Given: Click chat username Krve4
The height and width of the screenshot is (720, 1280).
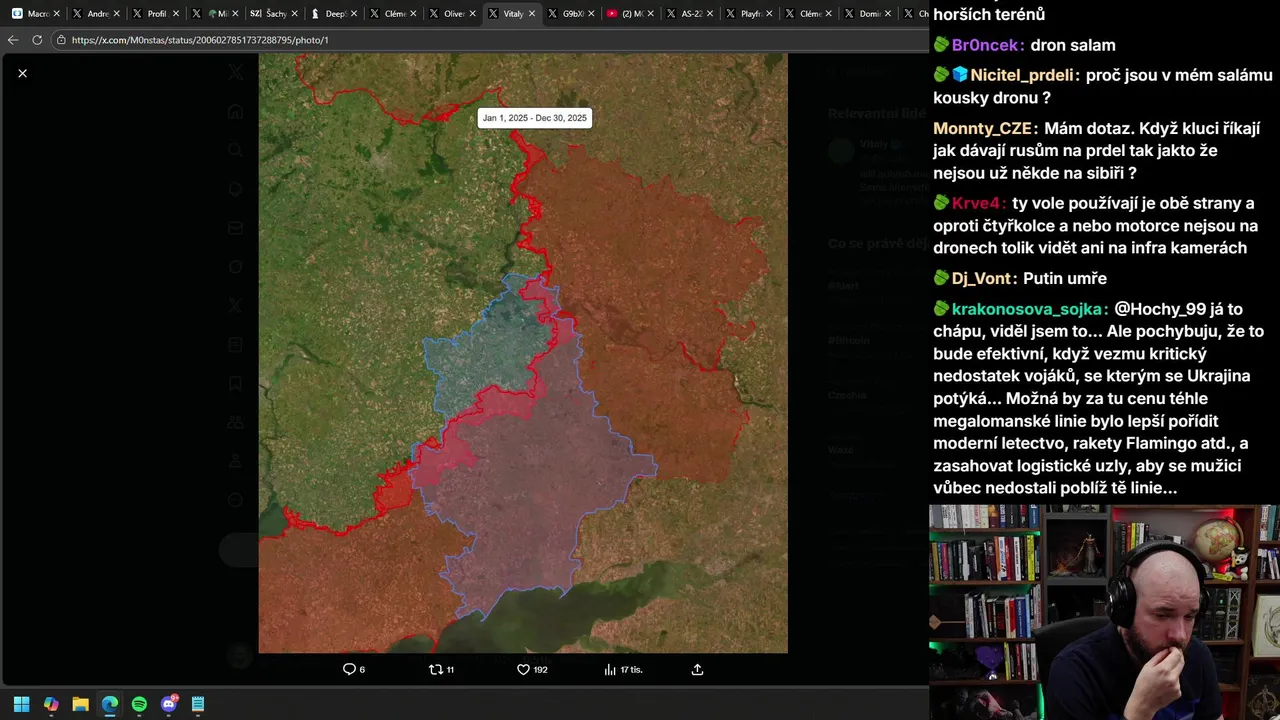Looking at the screenshot, I should (978, 203).
